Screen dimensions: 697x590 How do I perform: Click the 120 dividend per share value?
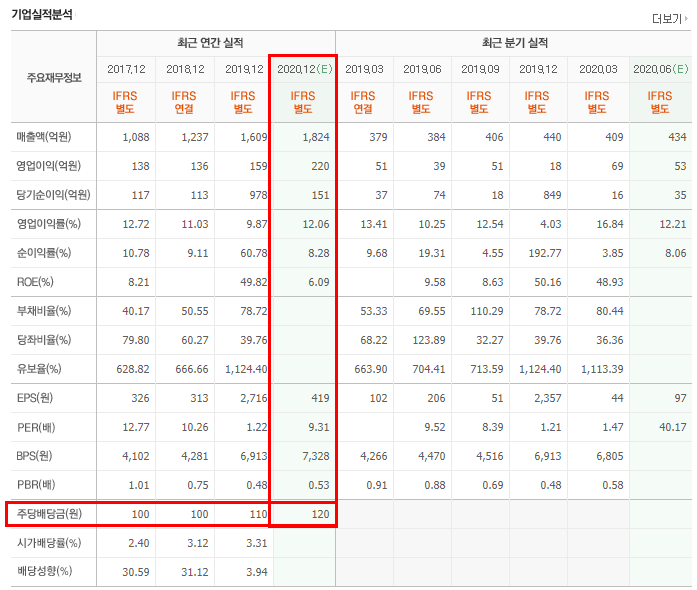pyautogui.click(x=320, y=514)
